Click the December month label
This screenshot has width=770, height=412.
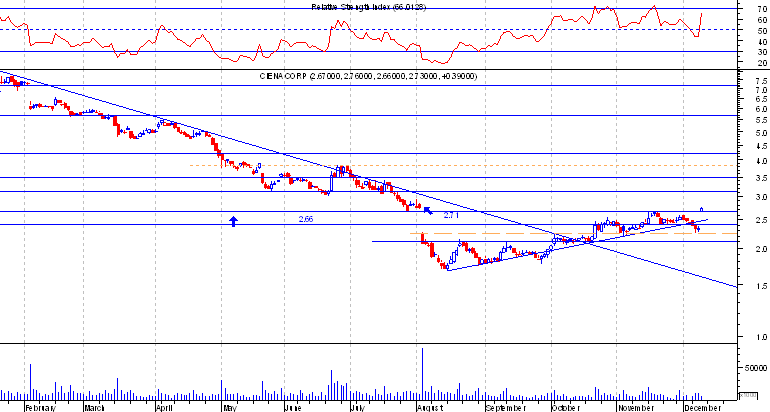(702, 408)
